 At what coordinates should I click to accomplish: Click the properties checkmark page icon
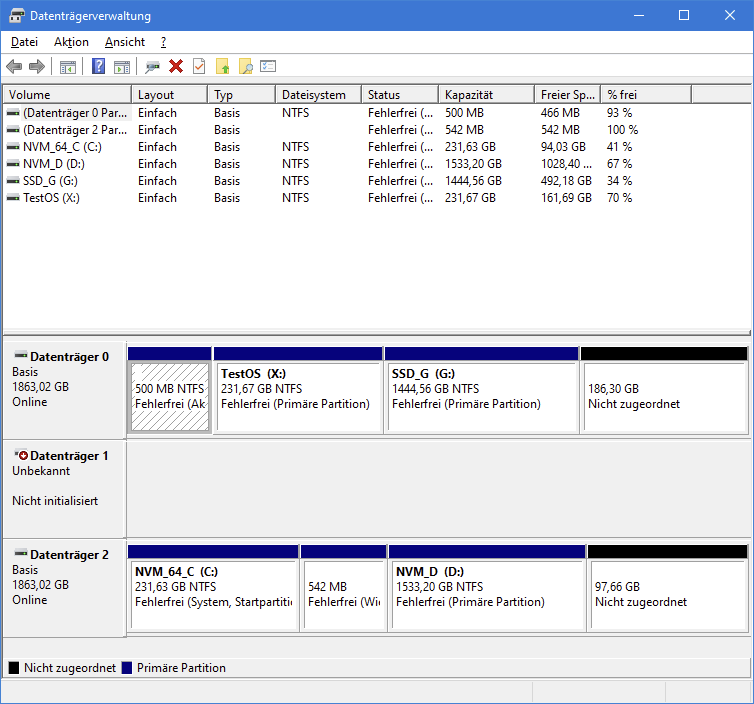[x=199, y=66]
